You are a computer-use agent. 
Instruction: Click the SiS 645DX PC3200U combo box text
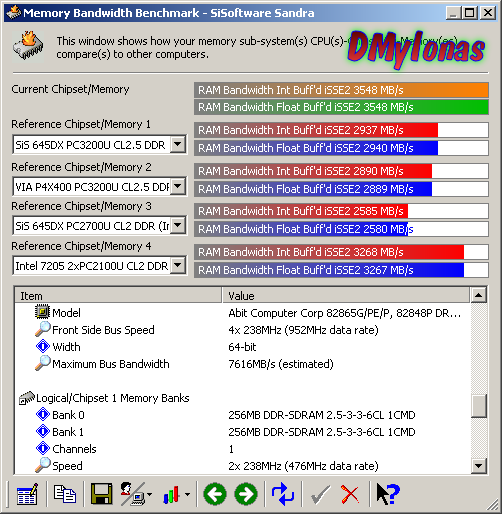click(x=90, y=145)
